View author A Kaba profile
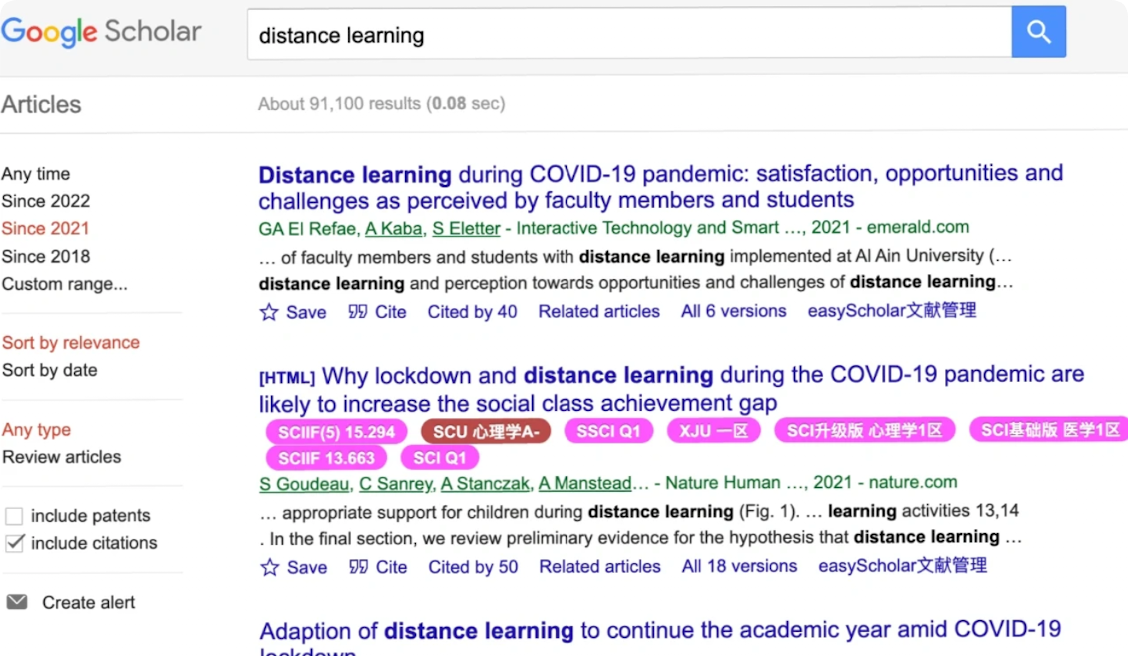Image resolution: width=1128 pixels, height=656 pixels. (x=394, y=229)
